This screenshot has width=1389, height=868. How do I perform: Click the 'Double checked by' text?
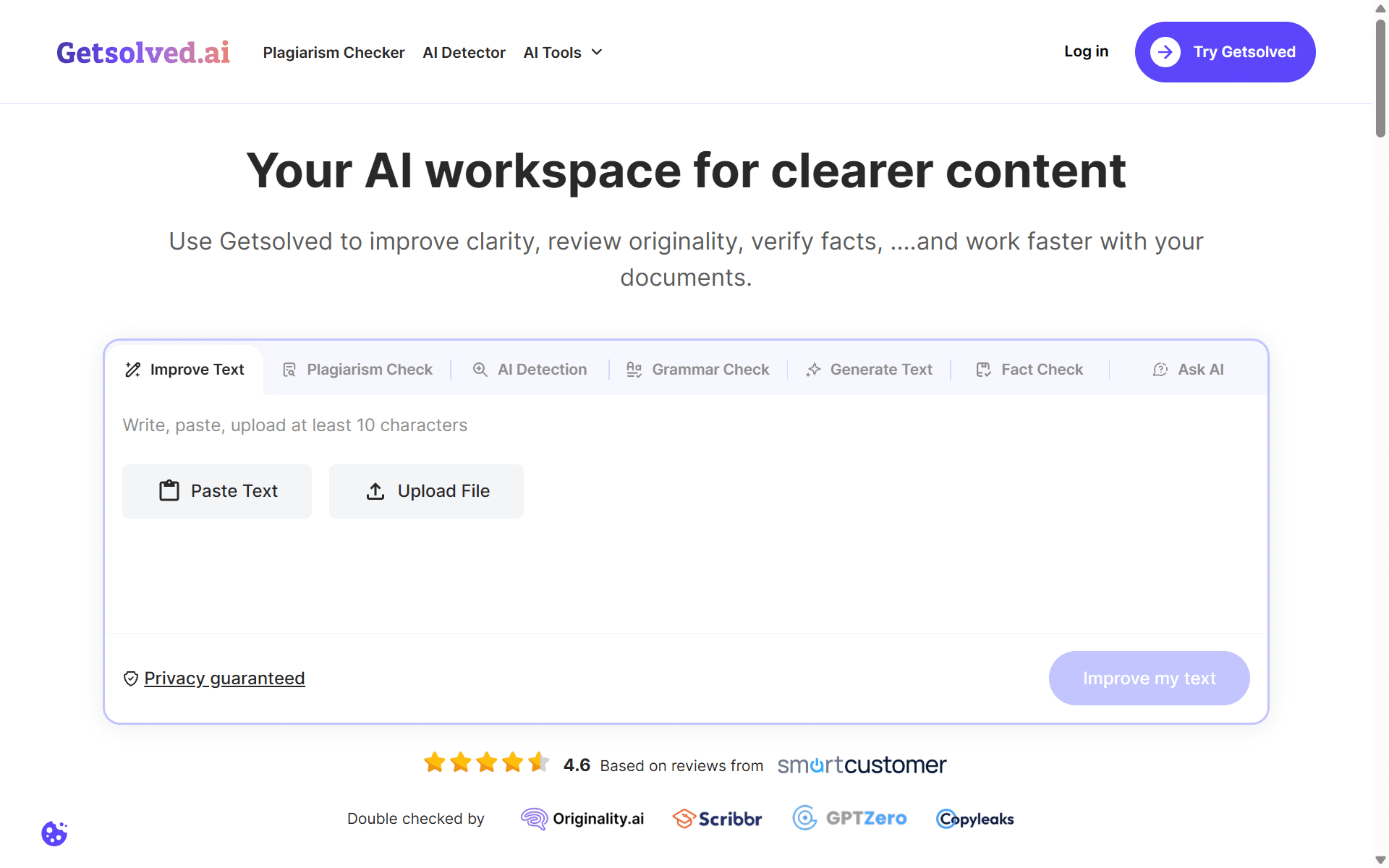tap(415, 819)
